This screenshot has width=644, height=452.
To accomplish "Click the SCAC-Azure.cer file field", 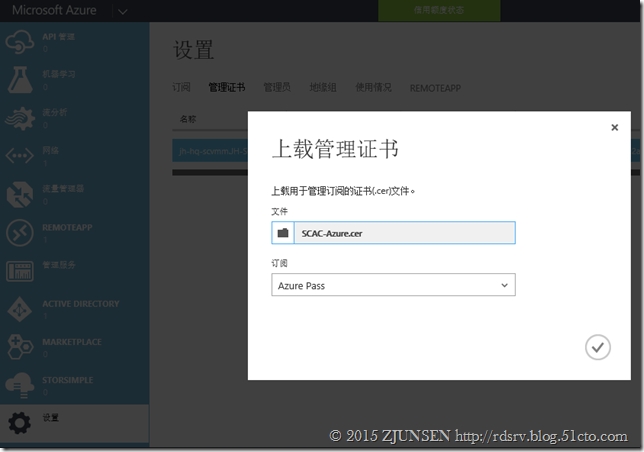I will [405, 233].
